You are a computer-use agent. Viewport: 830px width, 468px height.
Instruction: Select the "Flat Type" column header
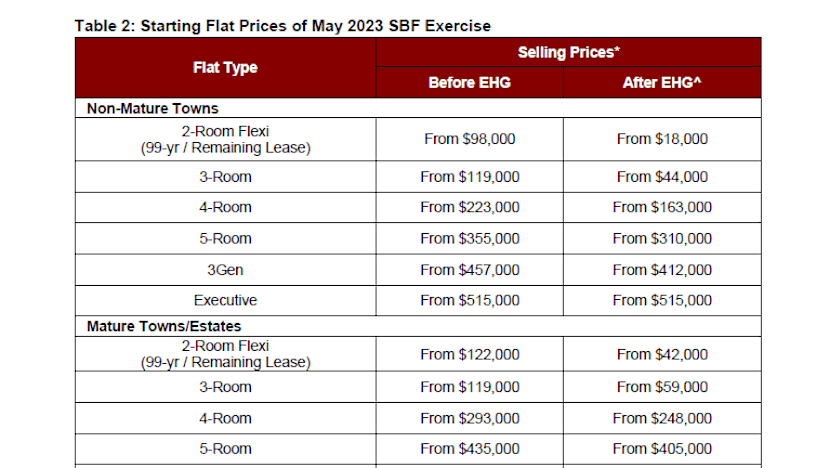(x=225, y=68)
